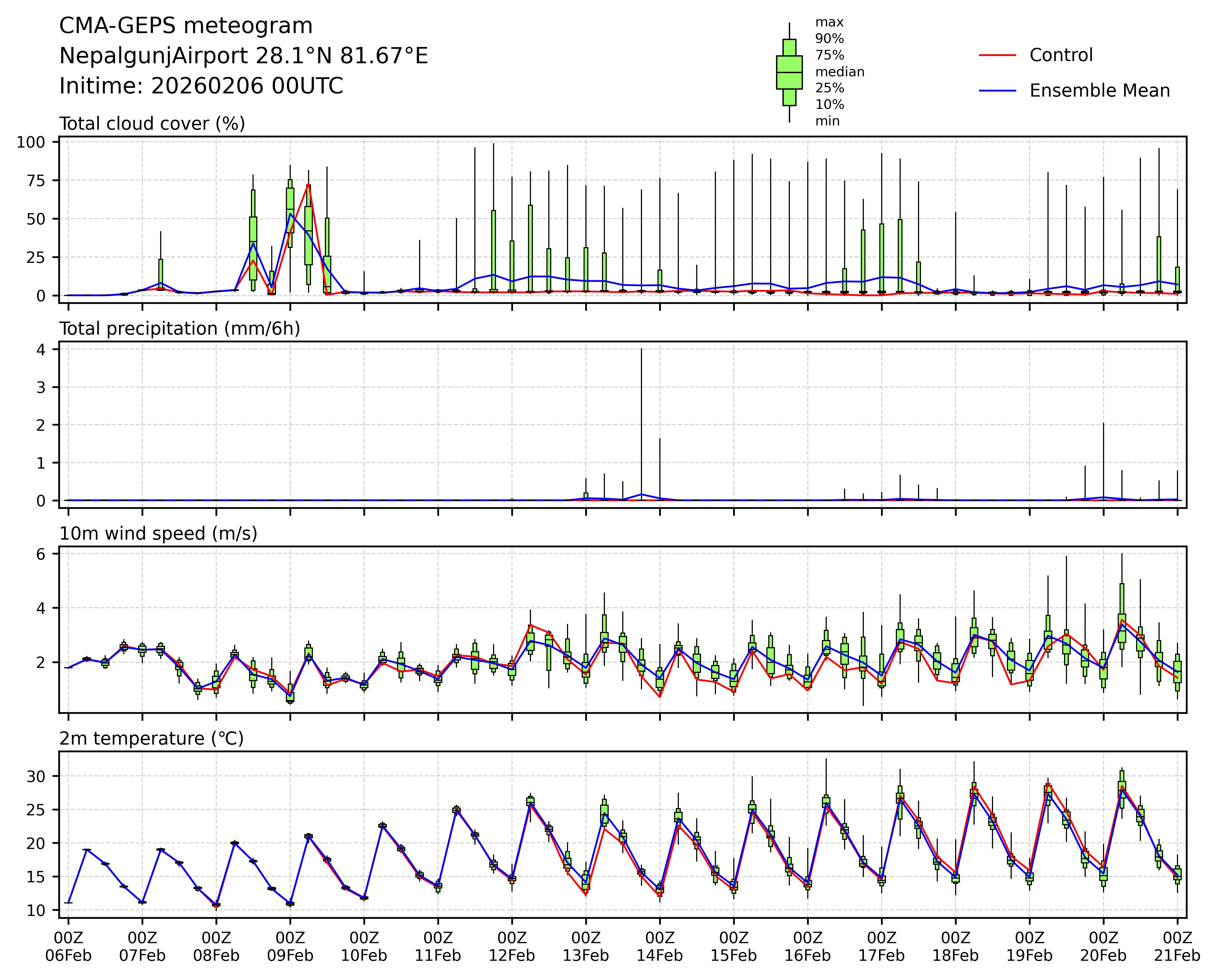This screenshot has width=1217, height=980.
Task: Click the 00Z 14Feb axis label
Action: coord(660,947)
